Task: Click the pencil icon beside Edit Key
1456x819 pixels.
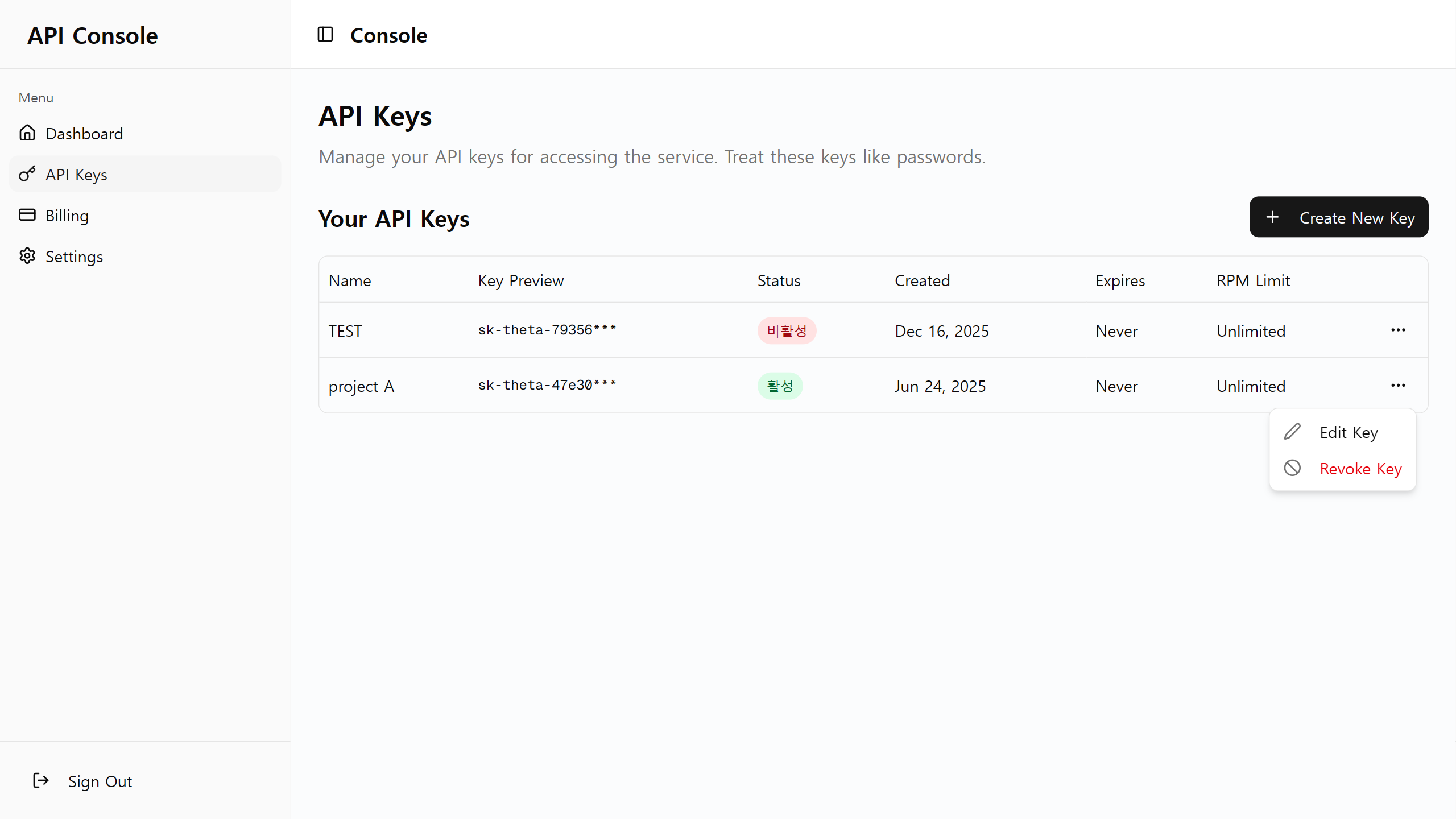Action: click(x=1292, y=431)
